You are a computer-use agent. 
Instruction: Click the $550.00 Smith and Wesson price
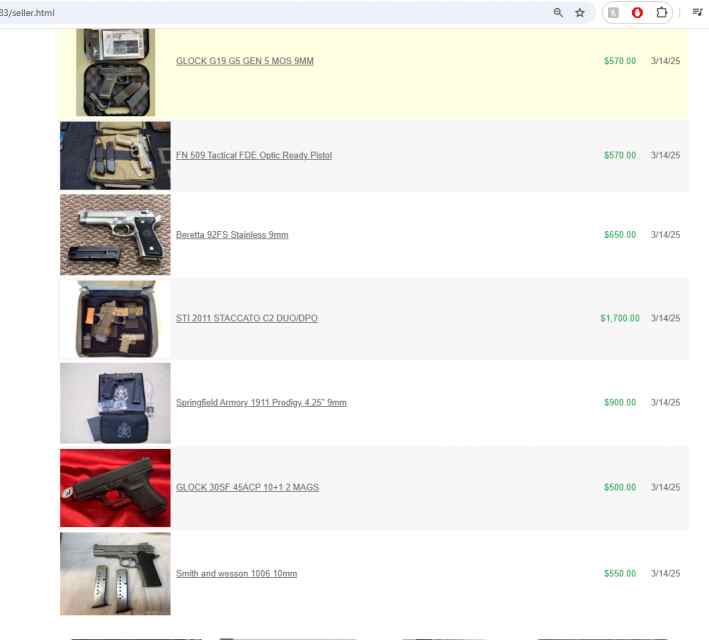coord(620,574)
